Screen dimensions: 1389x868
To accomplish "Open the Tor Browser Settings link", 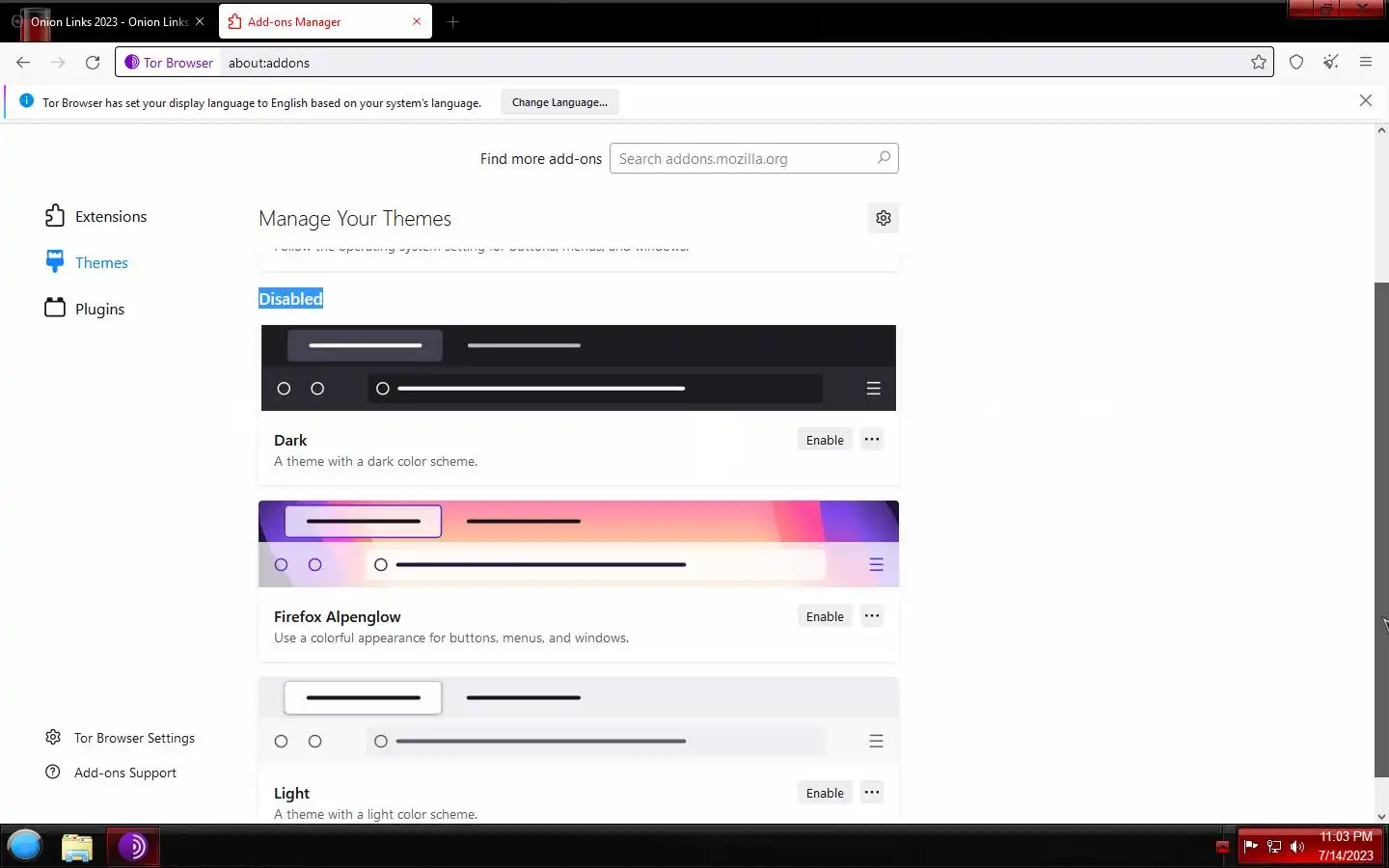I will click(x=134, y=738).
